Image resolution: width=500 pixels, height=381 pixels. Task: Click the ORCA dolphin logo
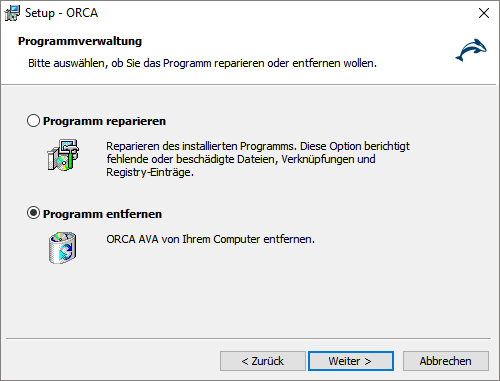(x=471, y=50)
